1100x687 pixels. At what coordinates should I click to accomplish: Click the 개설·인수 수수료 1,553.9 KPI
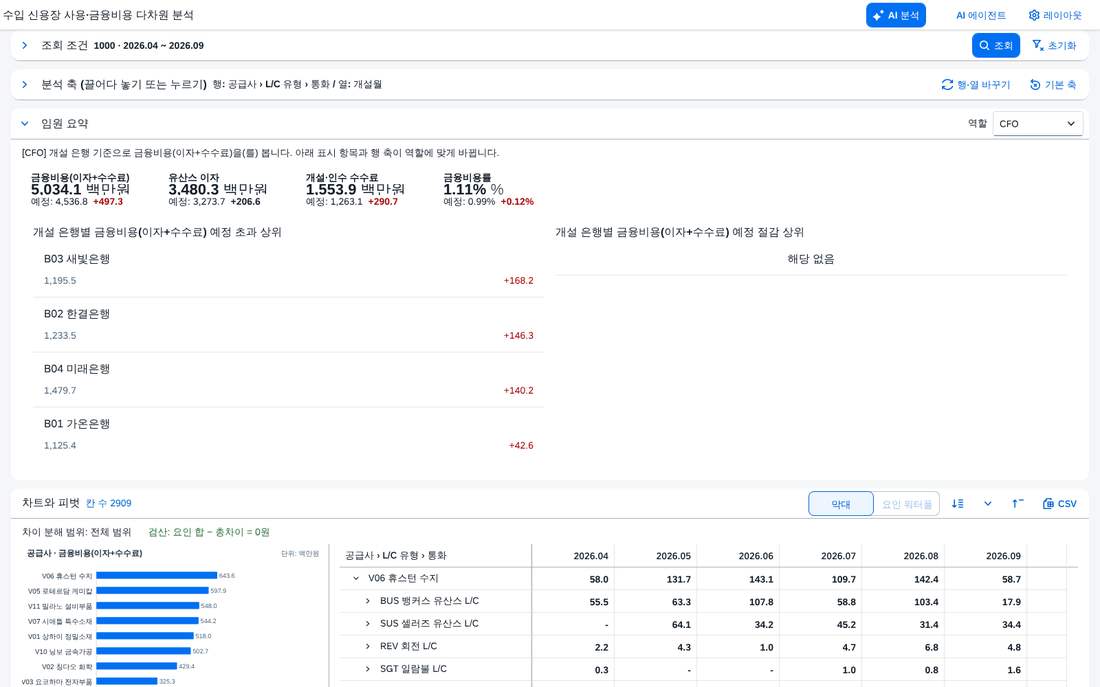coord(355,189)
